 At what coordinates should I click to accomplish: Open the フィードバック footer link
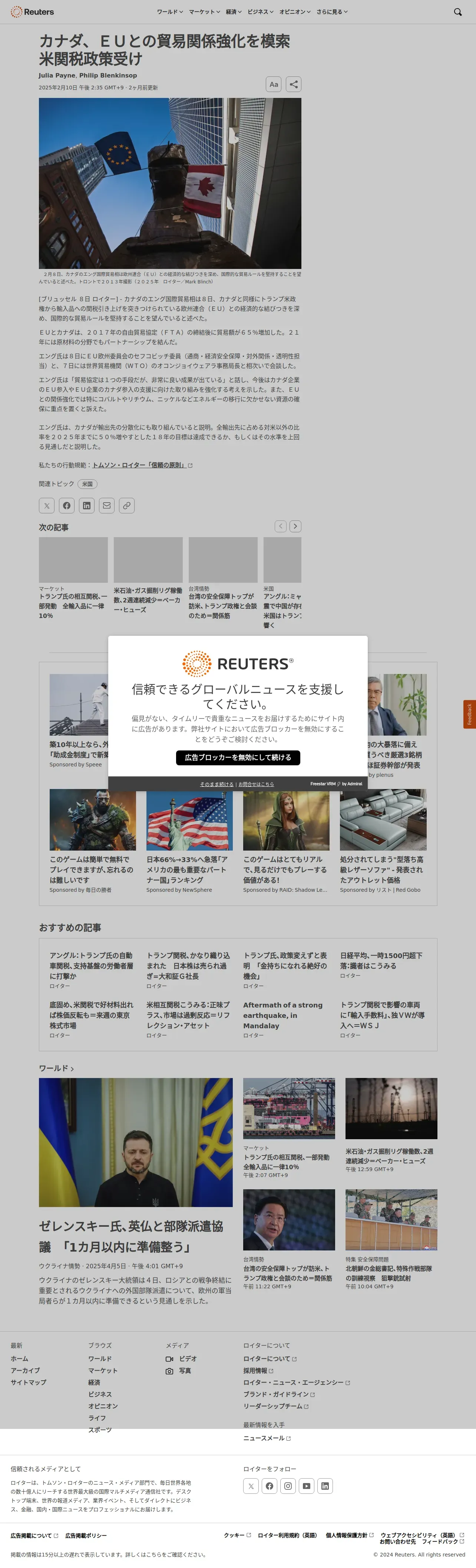pos(443,1542)
